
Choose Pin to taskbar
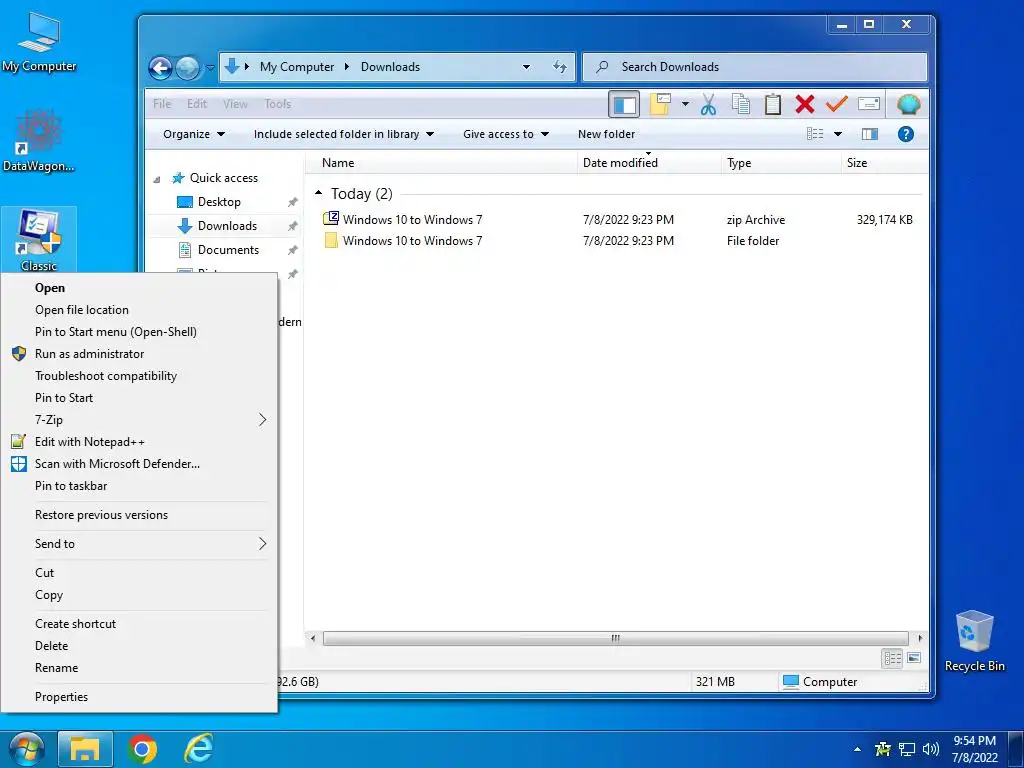click(139, 486)
